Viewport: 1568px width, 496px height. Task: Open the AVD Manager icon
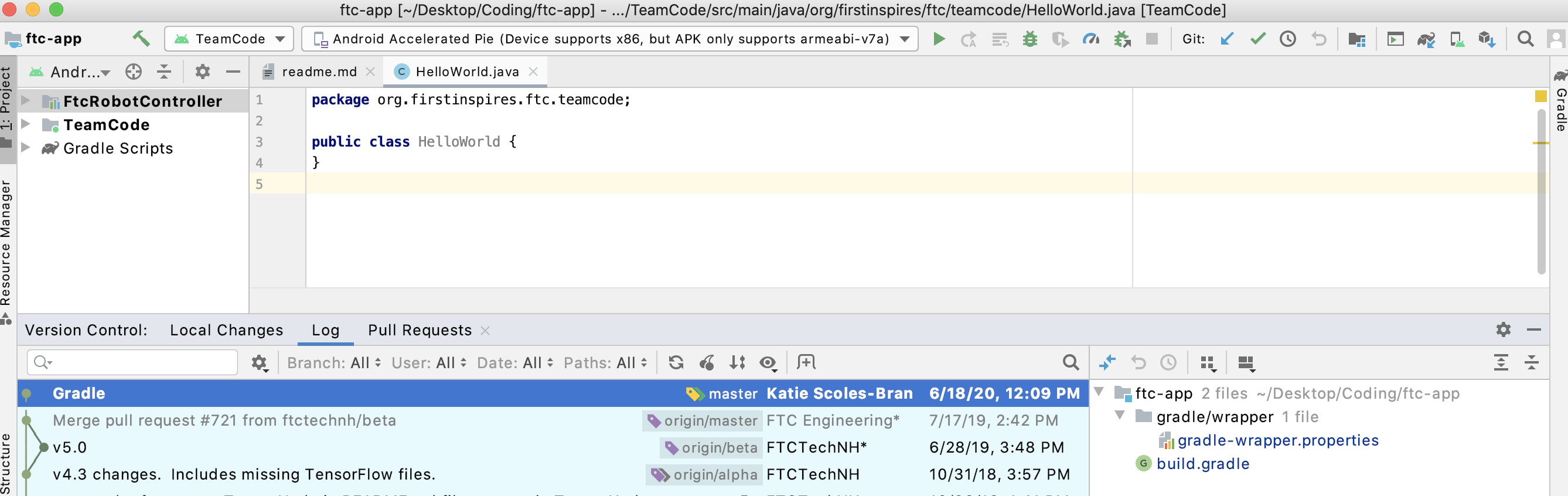(1457, 39)
